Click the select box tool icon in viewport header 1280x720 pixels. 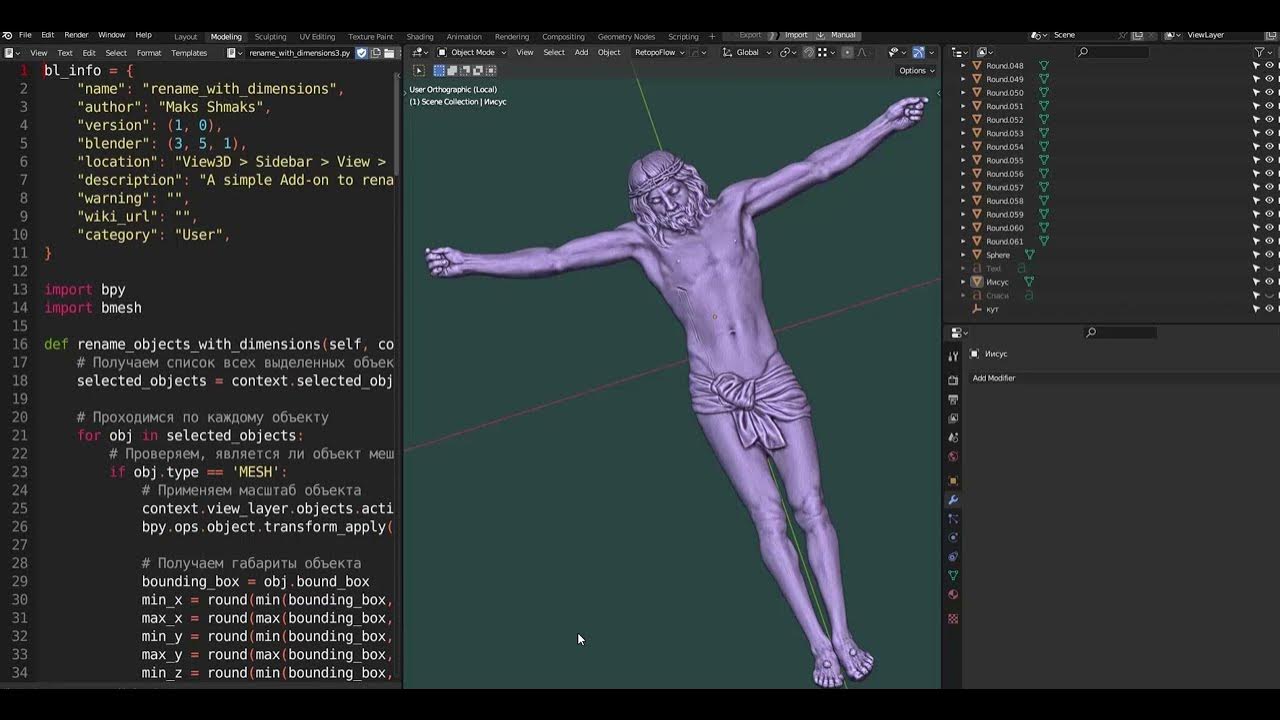419,71
